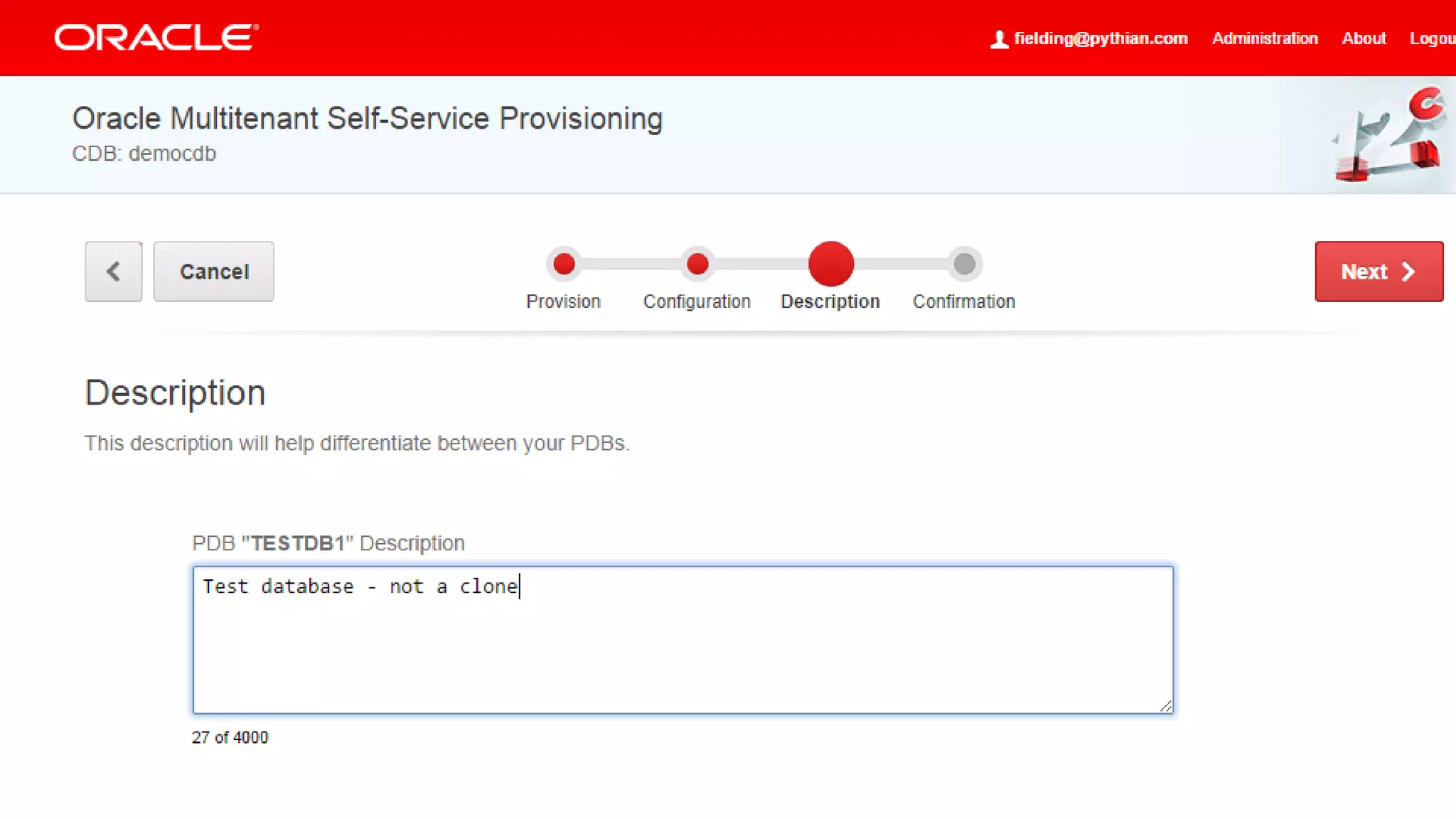1456x819 pixels.
Task: Open the Administration menu
Action: coord(1265,38)
